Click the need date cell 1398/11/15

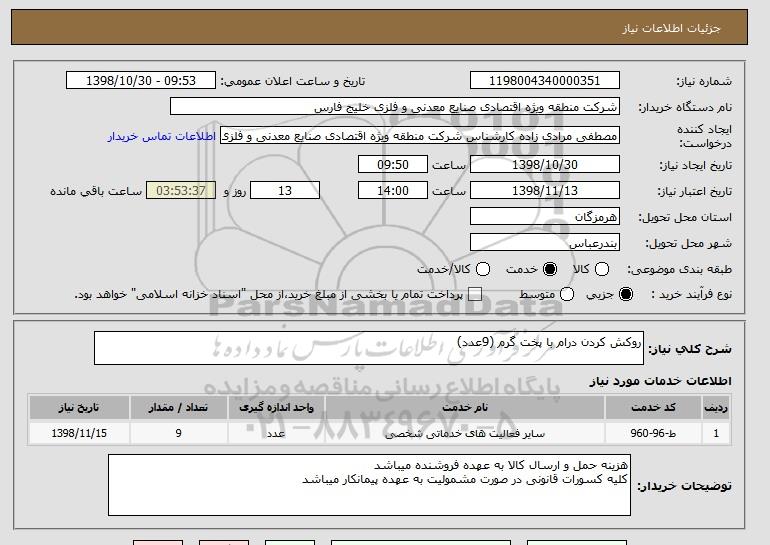click(x=79, y=433)
